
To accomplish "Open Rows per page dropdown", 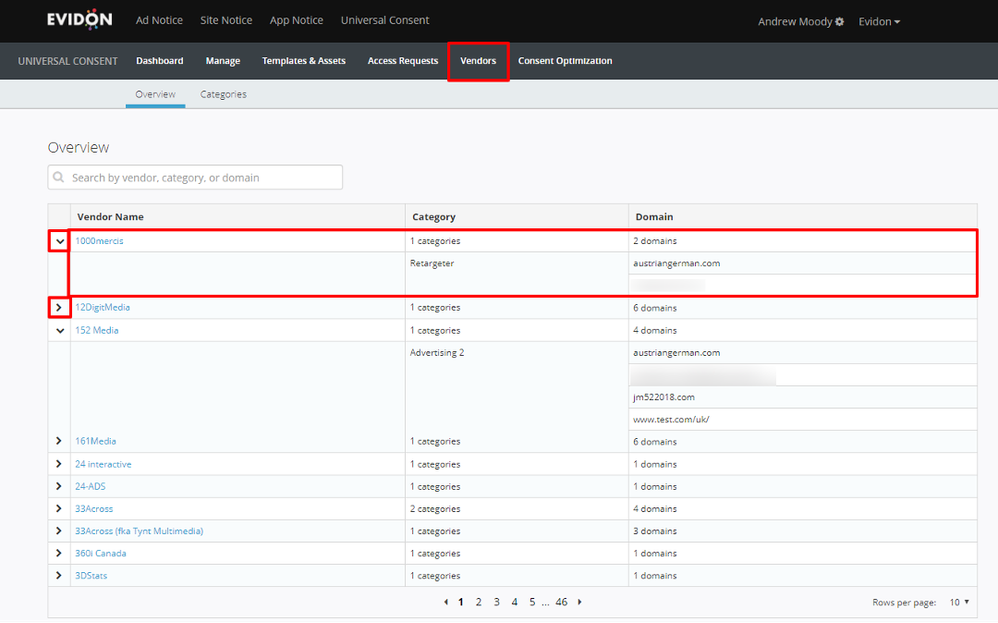I will coord(959,602).
